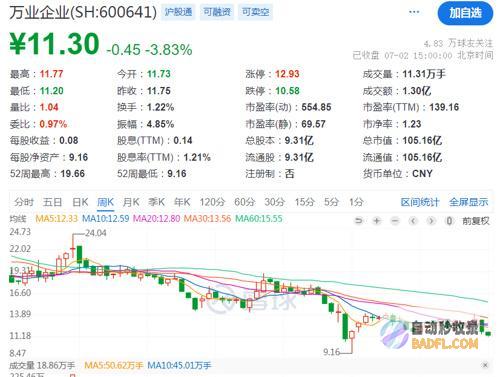This screenshot has width=500, height=377.
Task: Shift chart right with the right arrow icon
Action: coord(431,221)
